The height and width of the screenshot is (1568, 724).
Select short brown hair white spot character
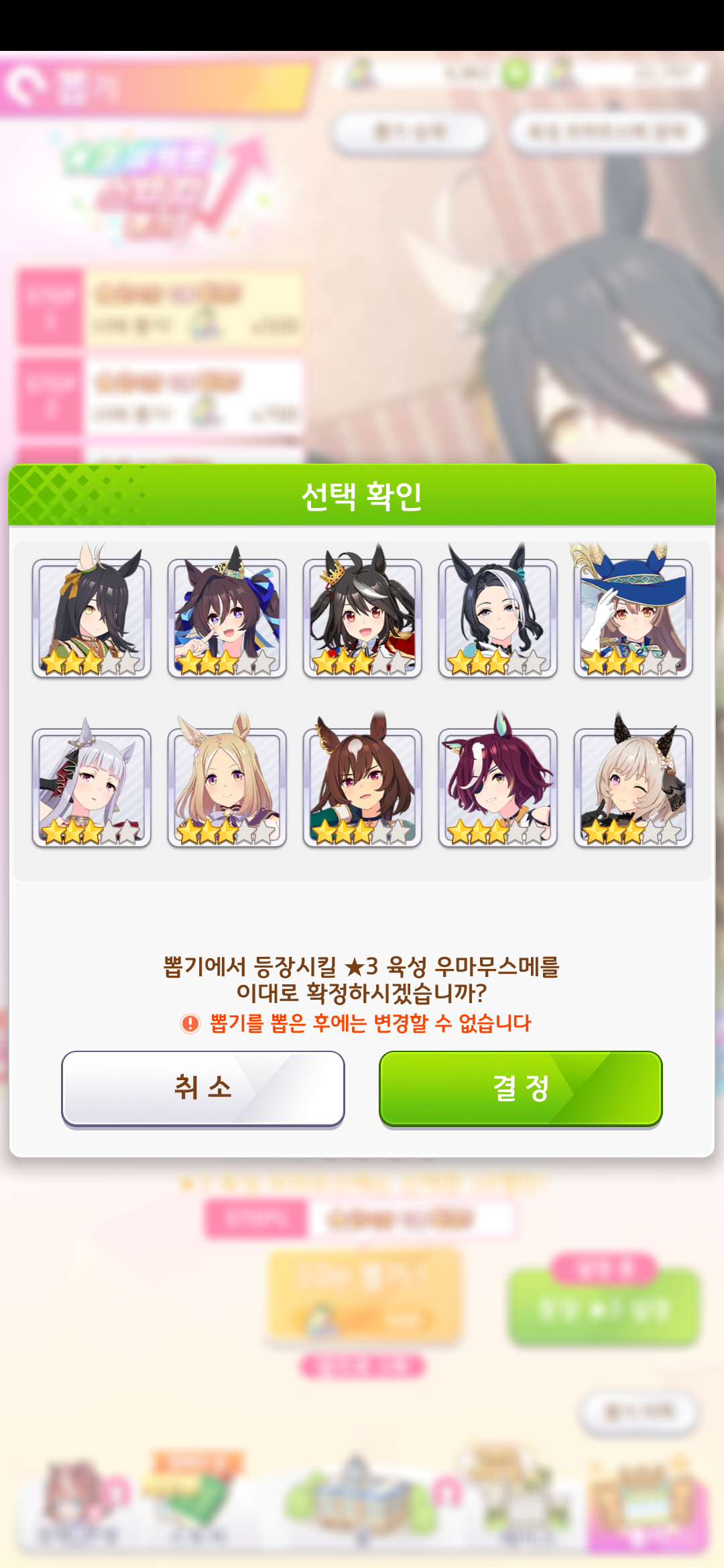click(x=362, y=781)
